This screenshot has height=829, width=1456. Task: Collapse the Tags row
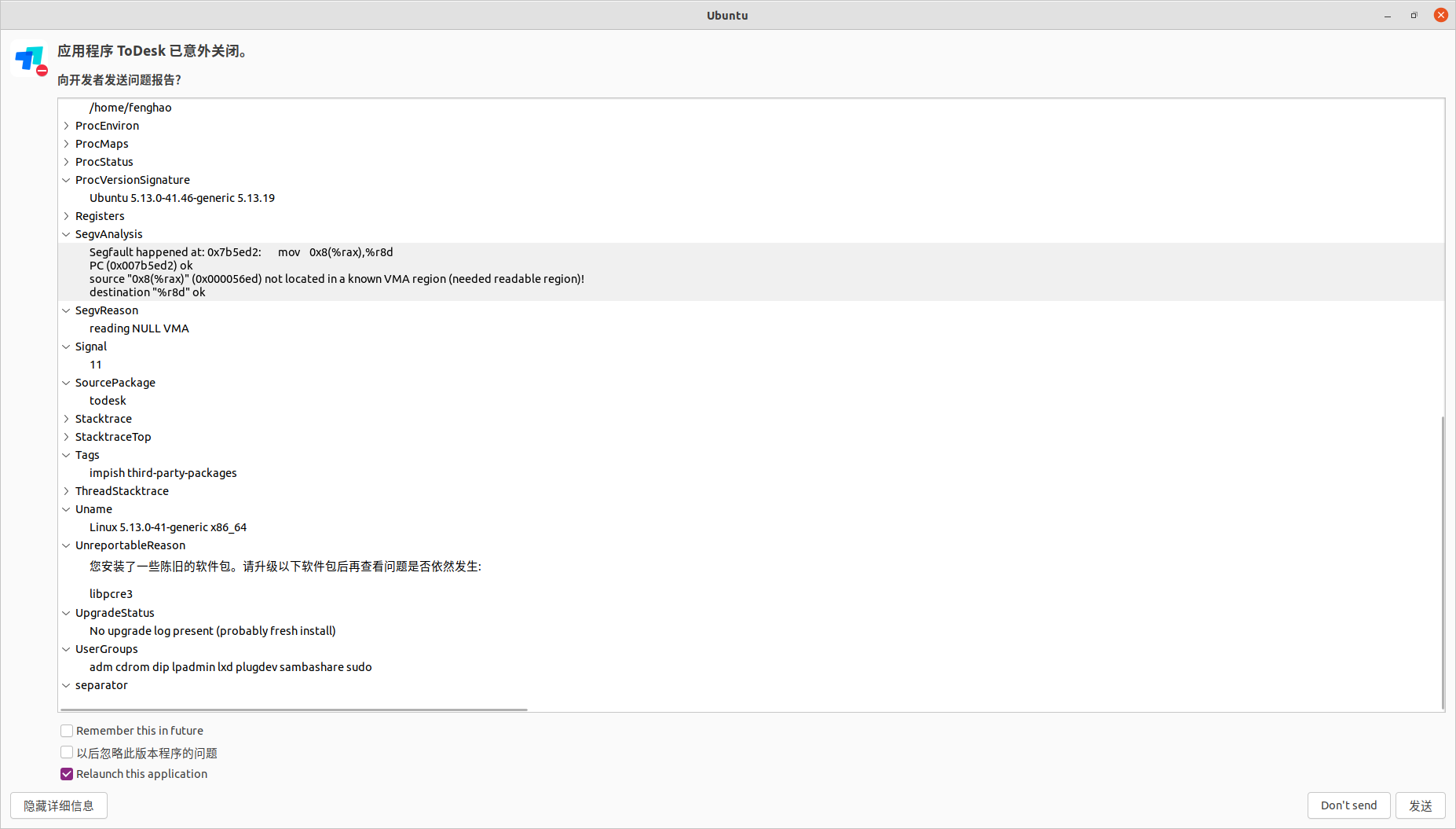coord(67,455)
